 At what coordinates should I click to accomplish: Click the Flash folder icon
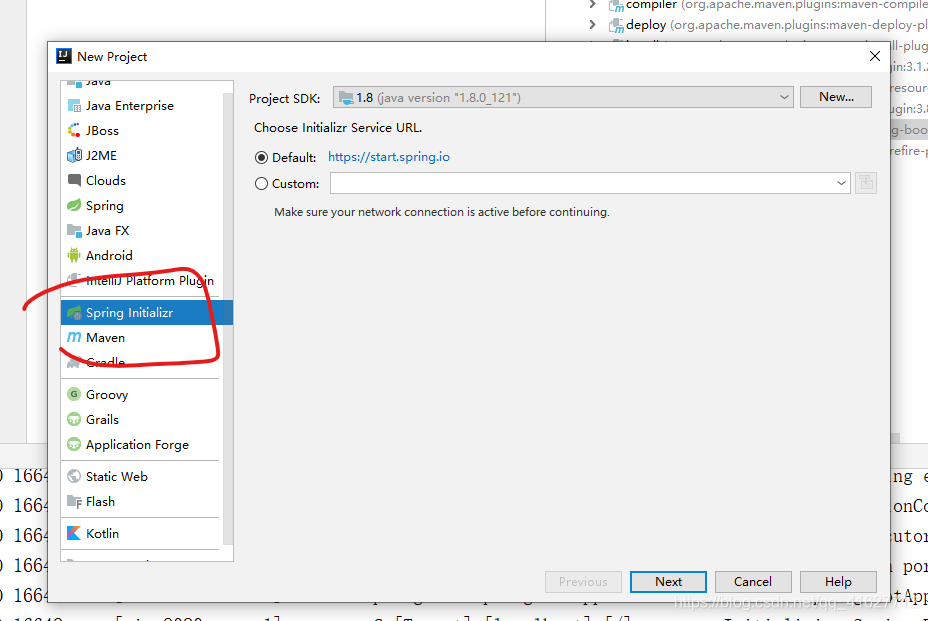pyautogui.click(x=74, y=502)
